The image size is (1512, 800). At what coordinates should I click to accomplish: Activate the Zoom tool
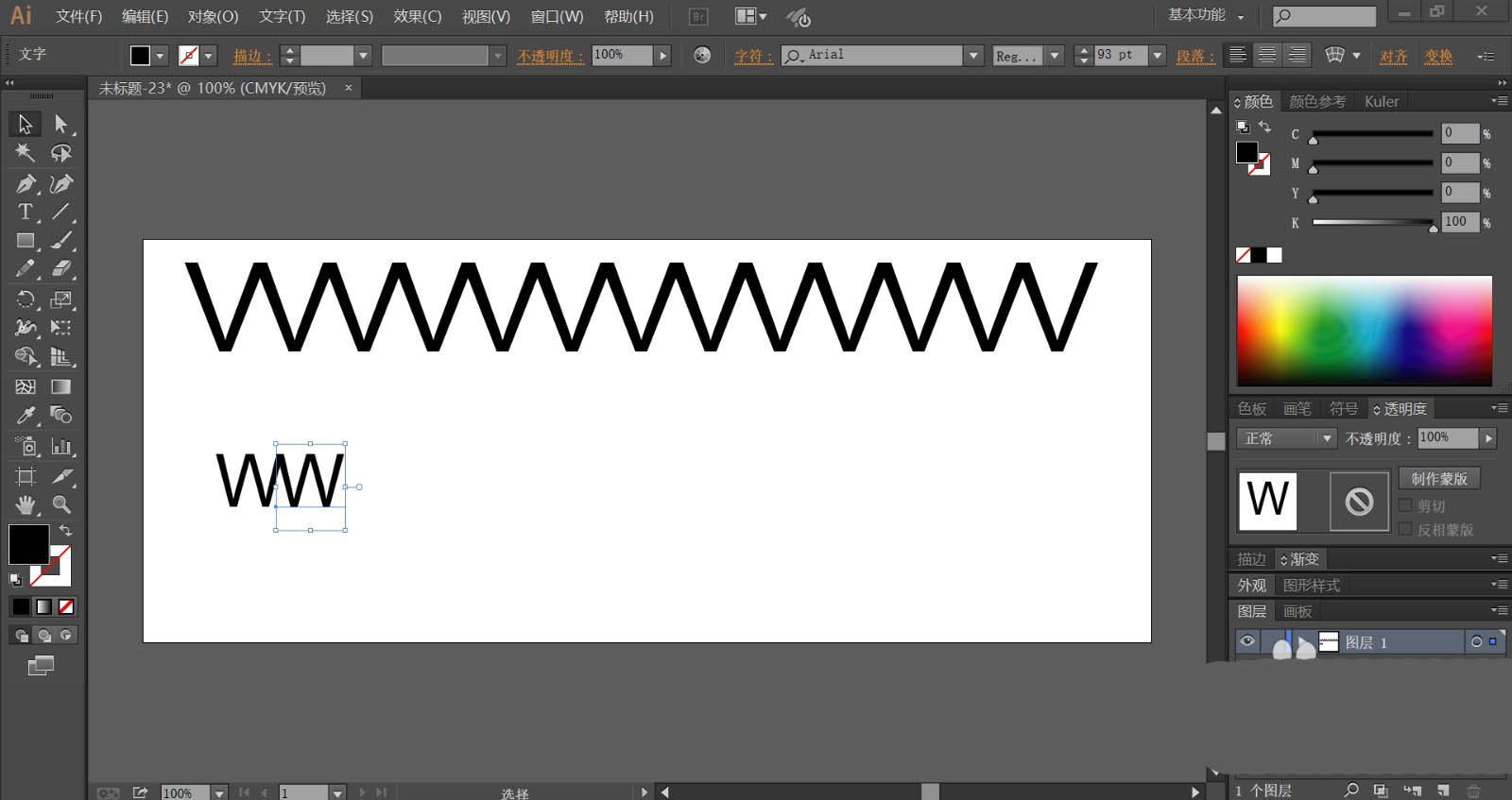tap(61, 504)
